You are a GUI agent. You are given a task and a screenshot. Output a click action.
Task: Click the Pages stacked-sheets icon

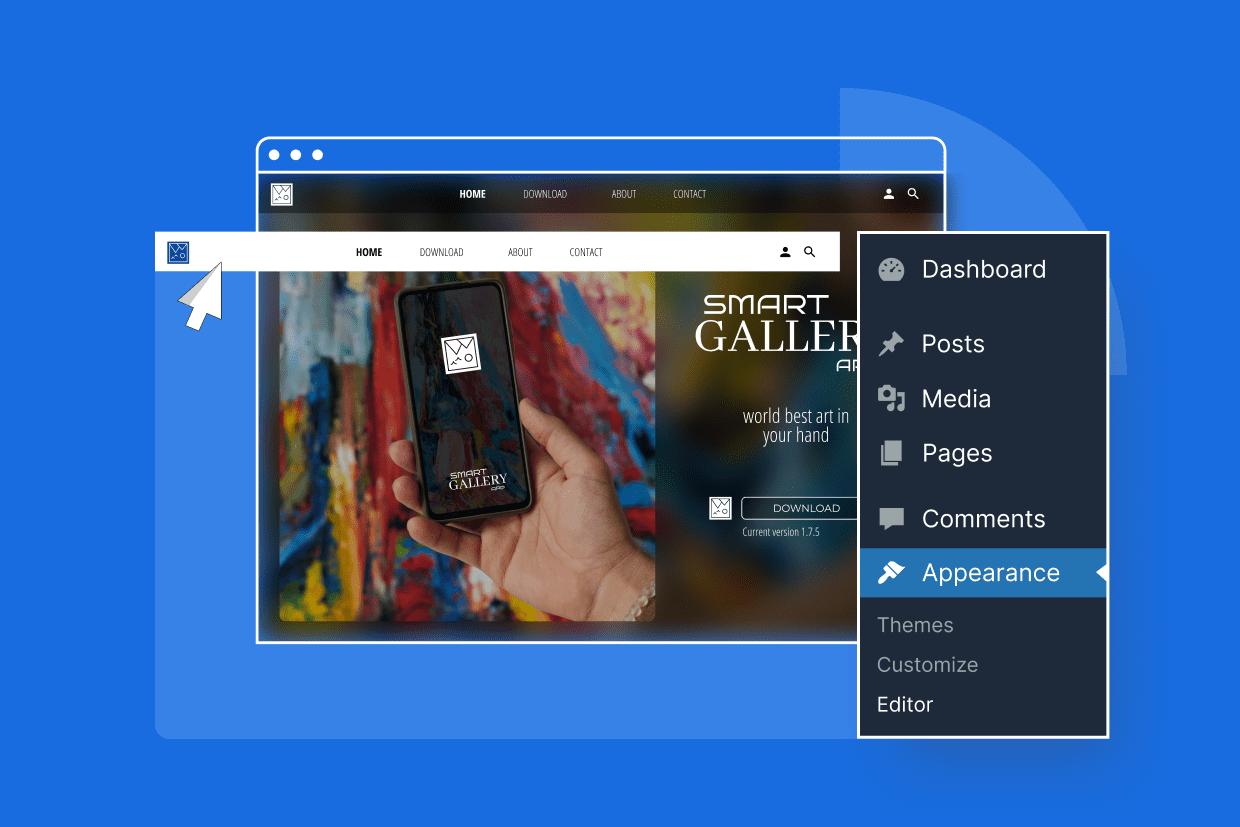click(891, 453)
